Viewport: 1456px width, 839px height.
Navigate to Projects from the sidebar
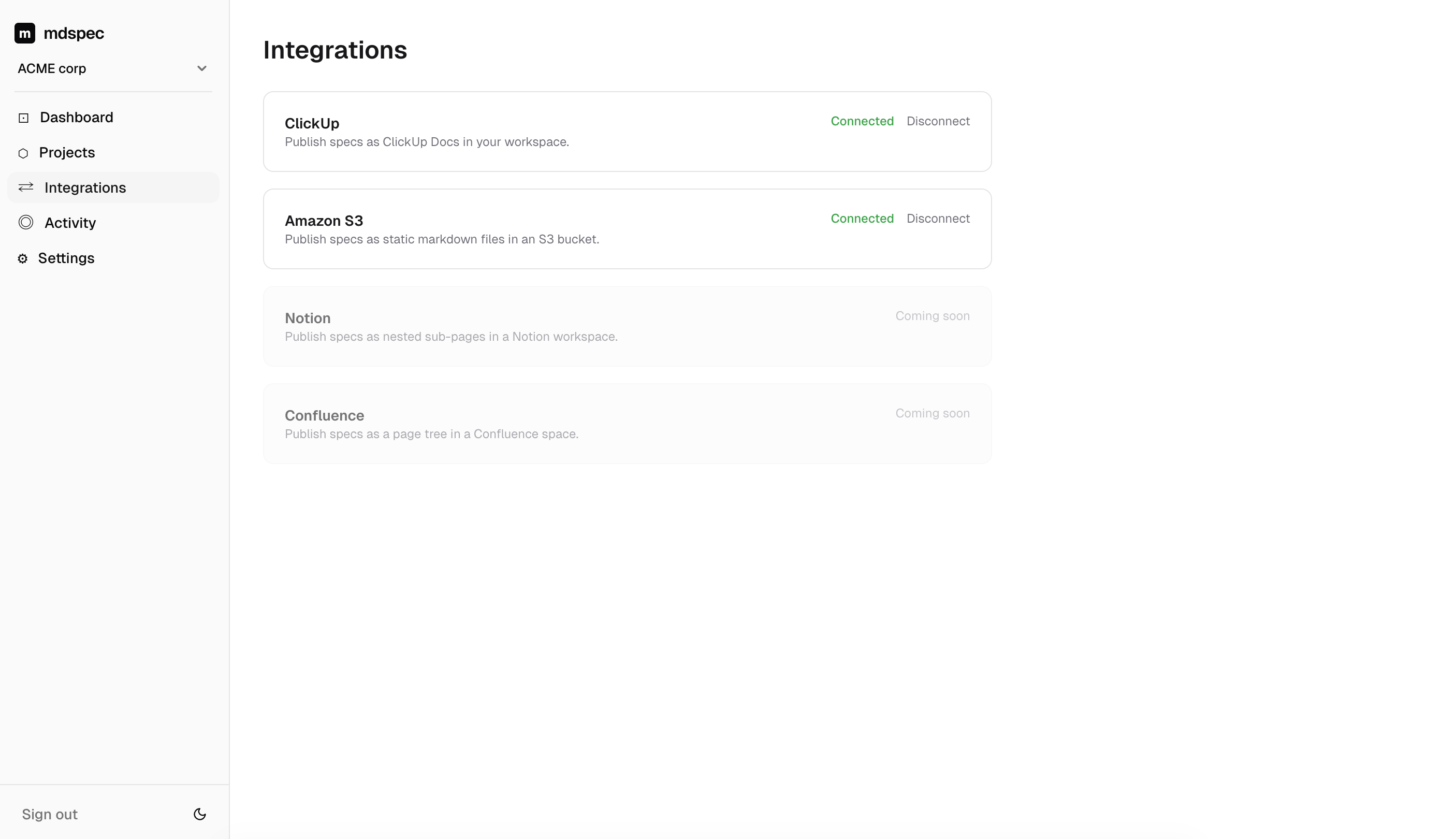coord(67,153)
